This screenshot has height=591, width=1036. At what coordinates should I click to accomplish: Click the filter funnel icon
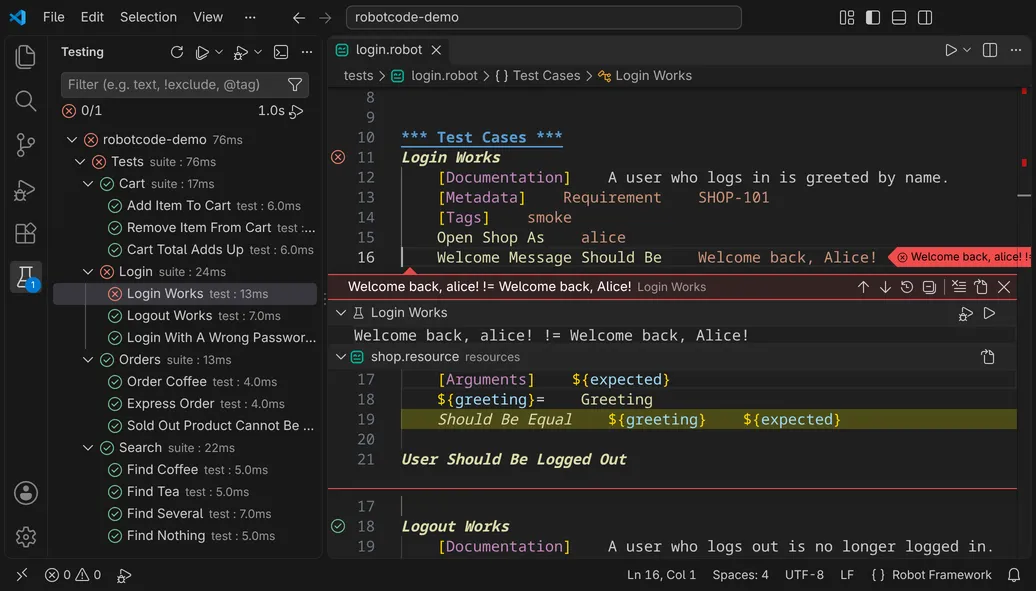point(295,85)
